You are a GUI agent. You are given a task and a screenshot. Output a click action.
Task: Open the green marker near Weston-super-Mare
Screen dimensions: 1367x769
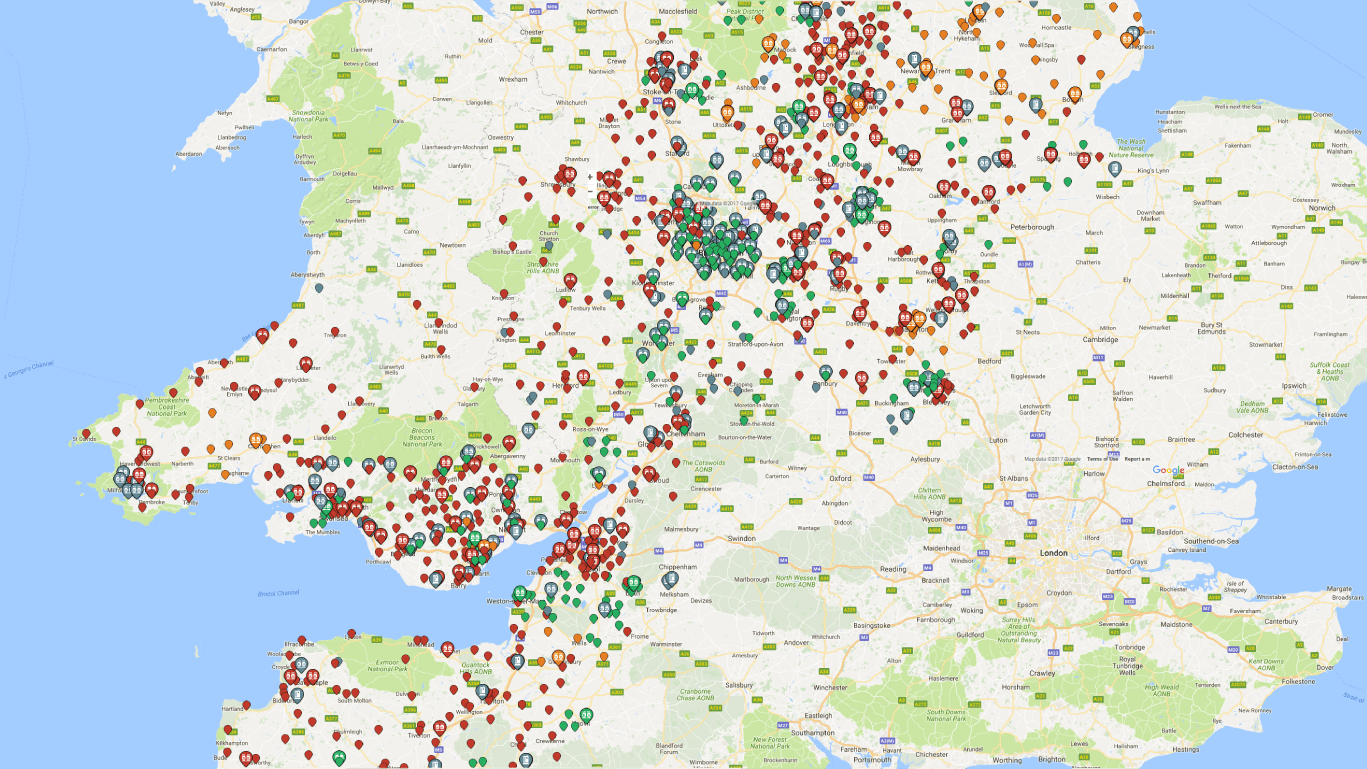[x=520, y=593]
